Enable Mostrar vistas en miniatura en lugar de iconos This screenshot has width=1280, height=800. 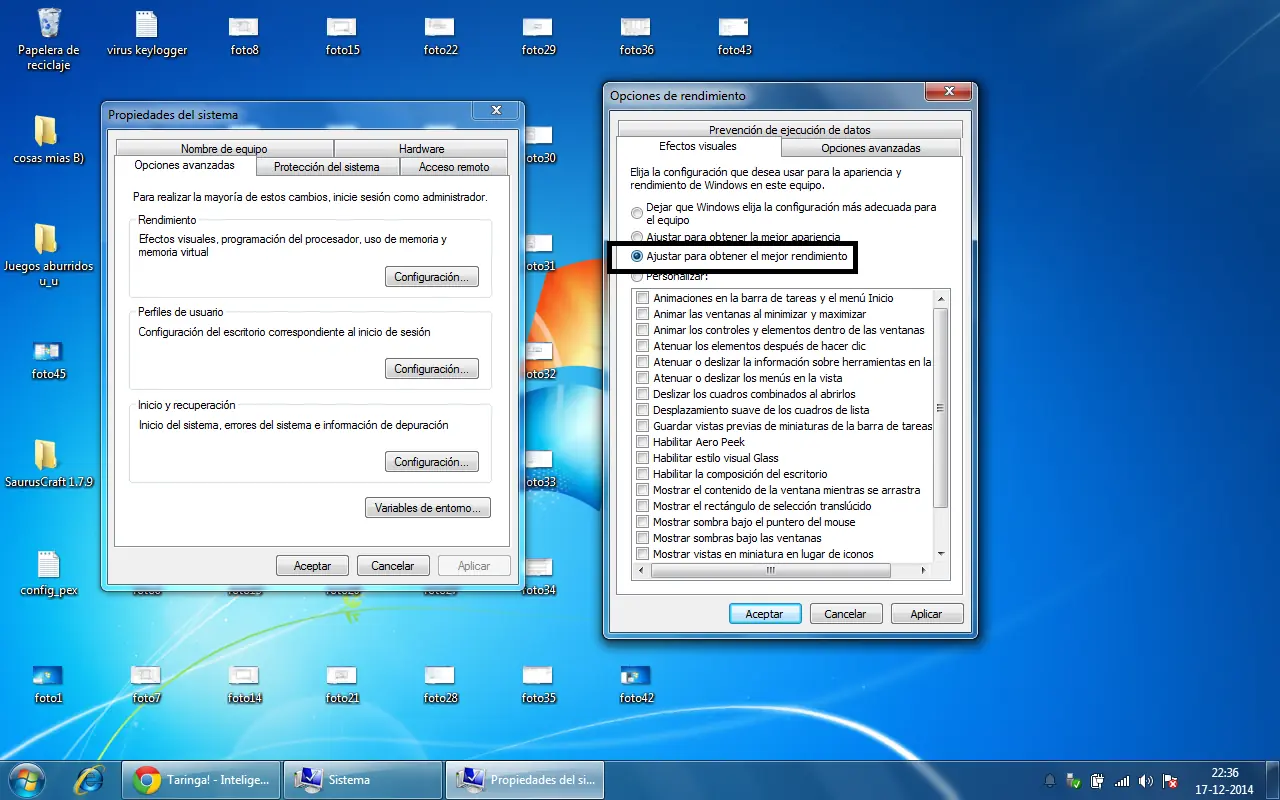(x=643, y=554)
